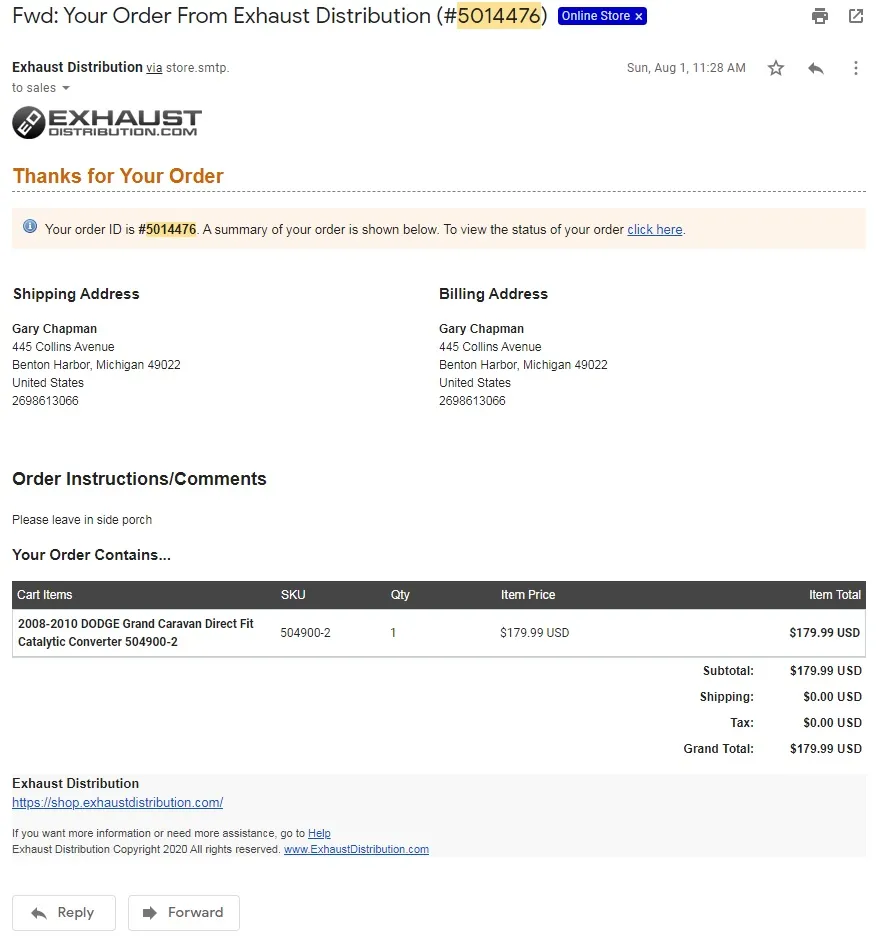Click the sender name Exhaust Distribution

(78, 67)
